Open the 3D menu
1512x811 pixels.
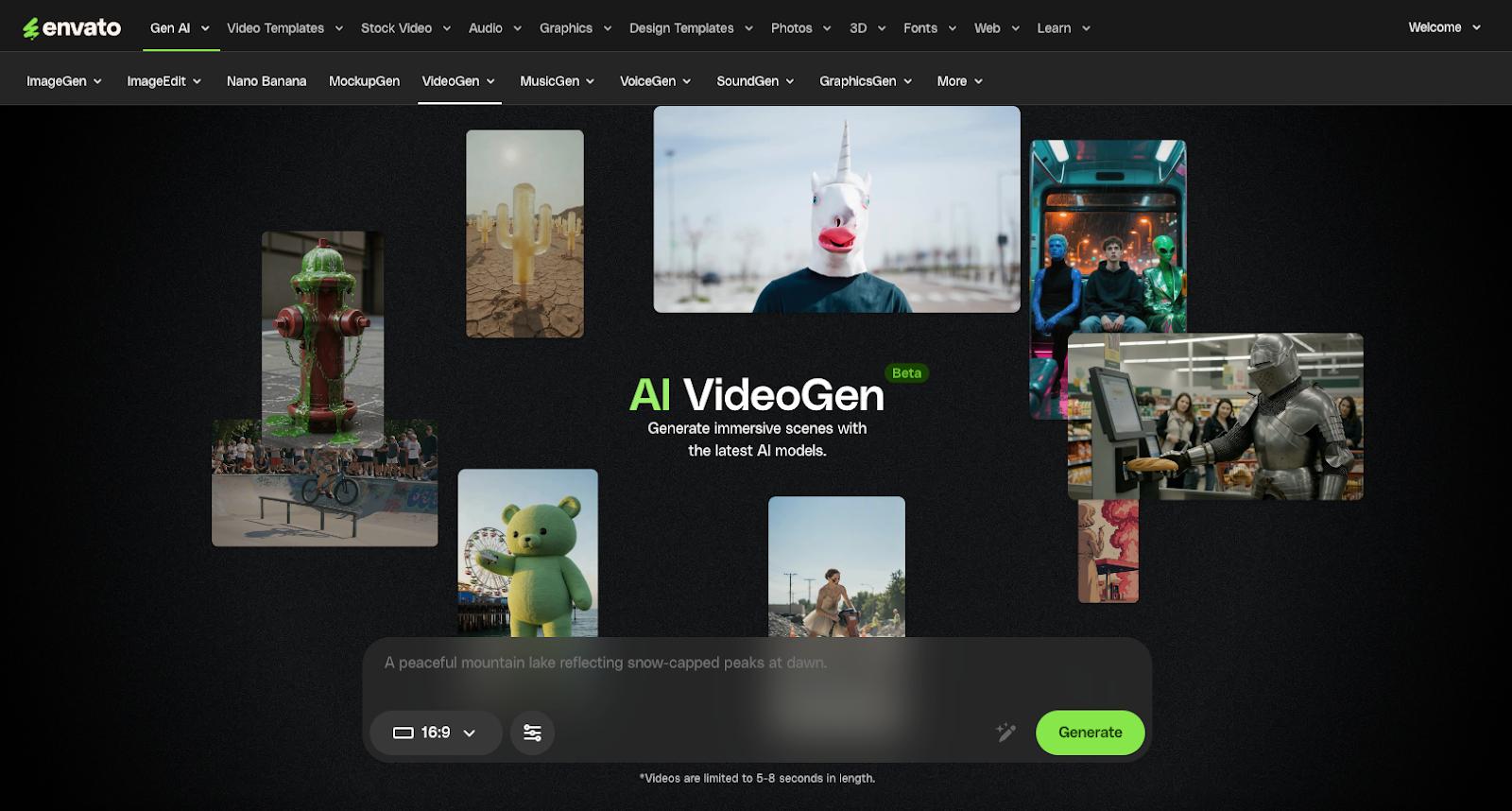pyautogui.click(x=868, y=28)
